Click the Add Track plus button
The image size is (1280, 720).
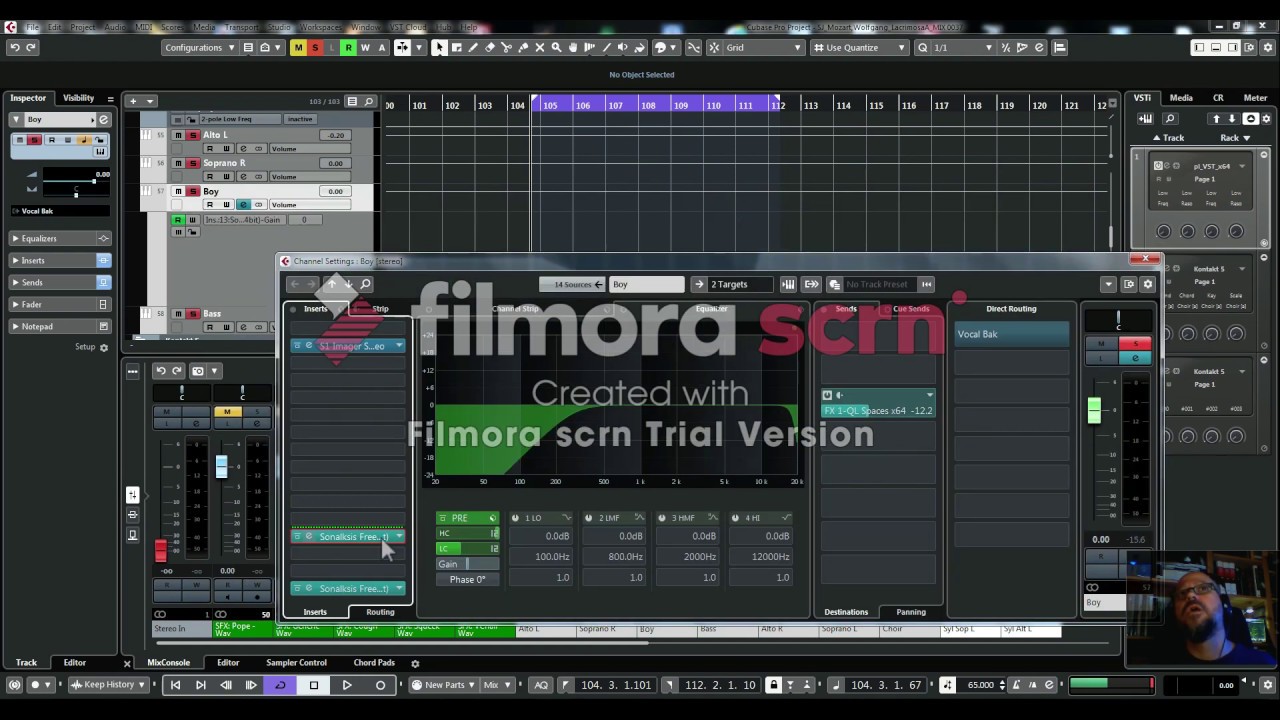pyautogui.click(x=132, y=101)
